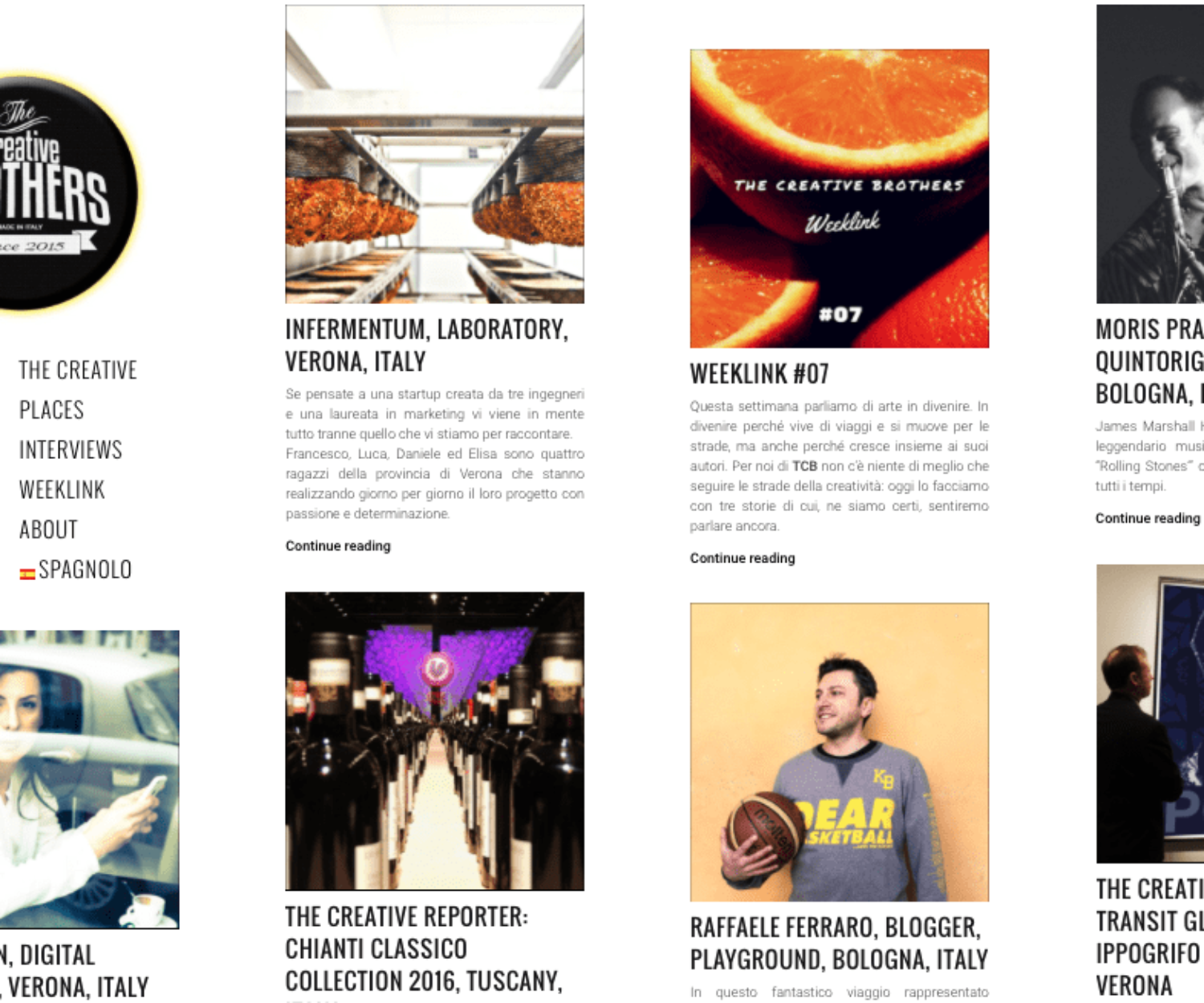The height and width of the screenshot is (1003, 1204).
Task: Continue reading the Infermentum article
Action: (338, 546)
